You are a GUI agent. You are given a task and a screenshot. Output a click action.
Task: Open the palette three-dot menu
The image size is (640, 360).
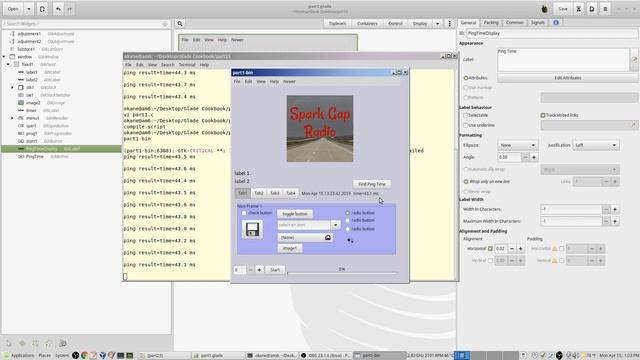pos(449,24)
